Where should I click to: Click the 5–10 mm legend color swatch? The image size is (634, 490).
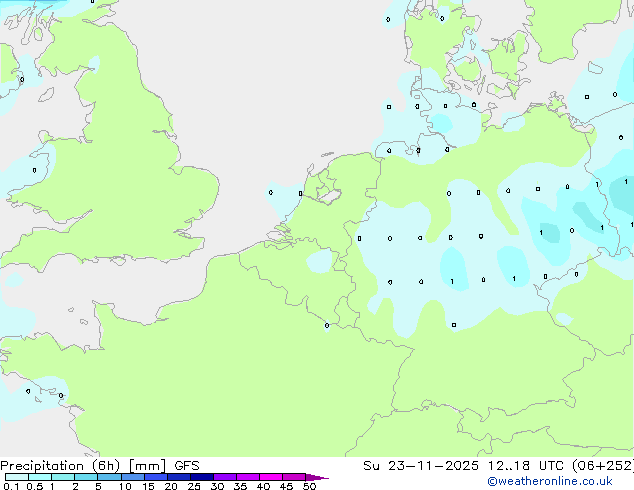[109, 477]
